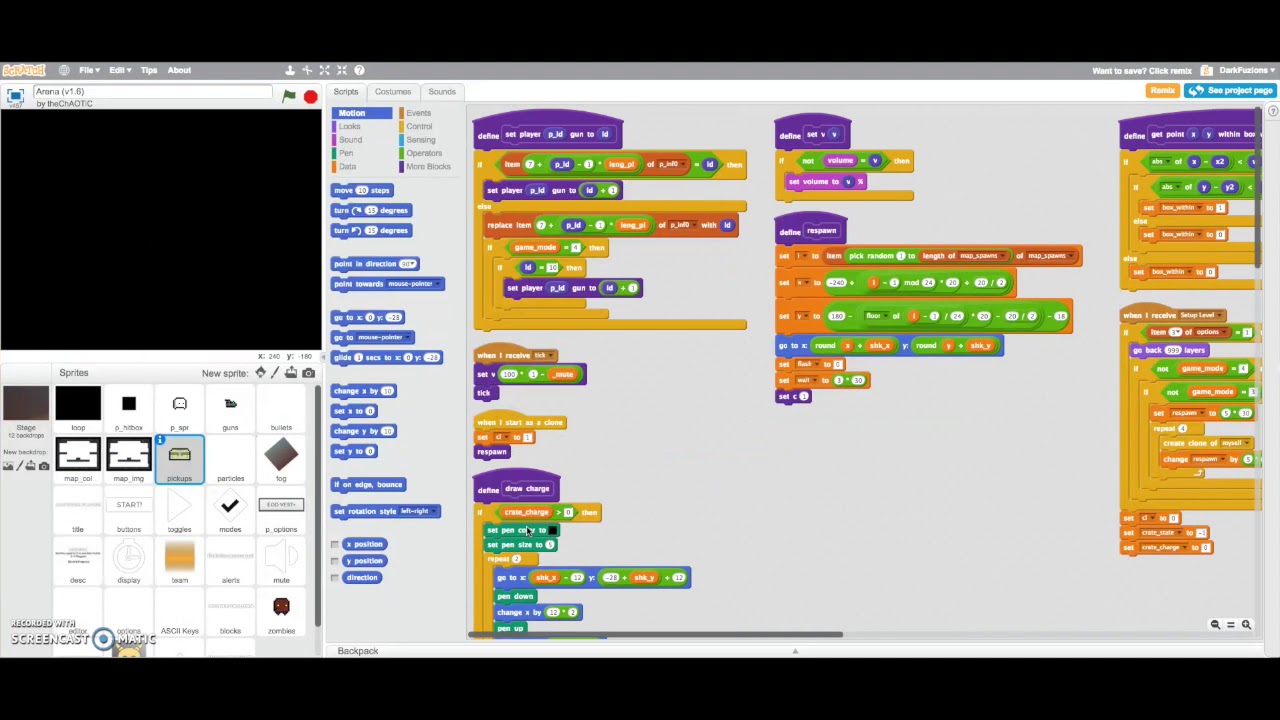Select the Pen block category
1280x720 pixels.
[x=345, y=153]
